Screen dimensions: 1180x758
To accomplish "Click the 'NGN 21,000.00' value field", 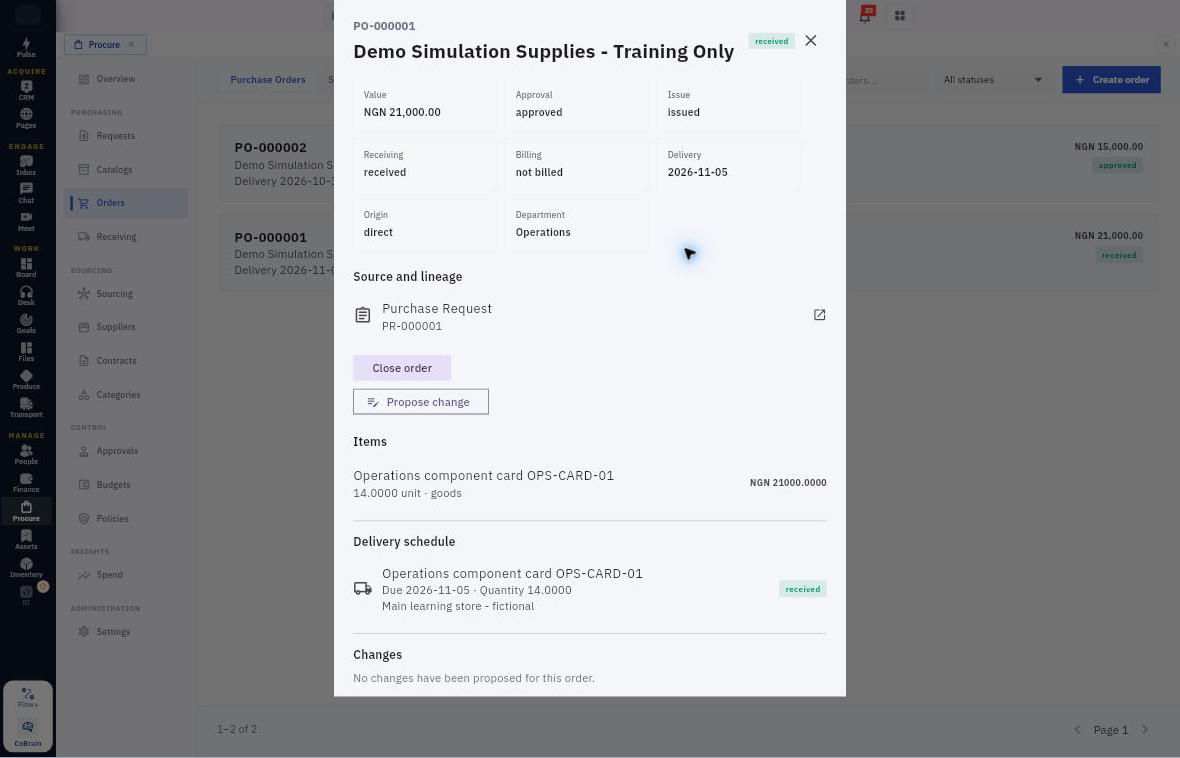I will (x=424, y=105).
